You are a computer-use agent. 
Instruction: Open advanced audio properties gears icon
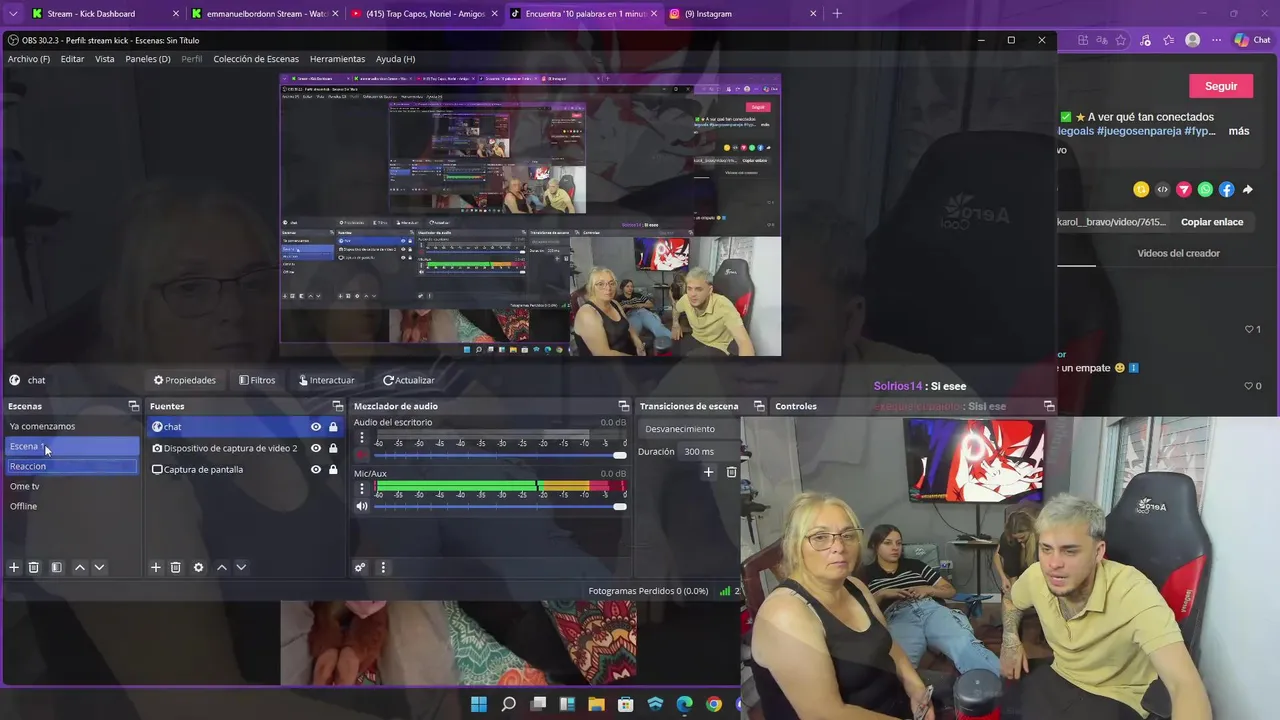pos(360,567)
